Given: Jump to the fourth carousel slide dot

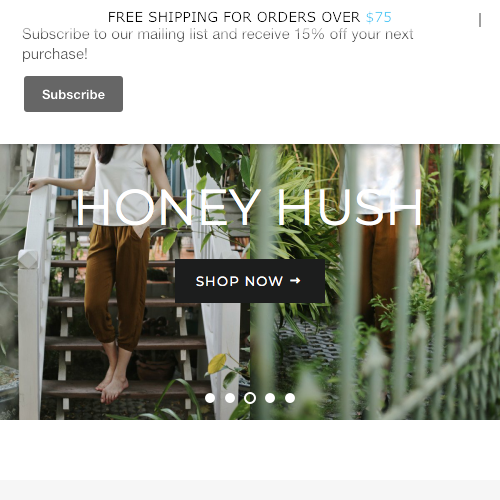Looking at the screenshot, I should (270, 398).
